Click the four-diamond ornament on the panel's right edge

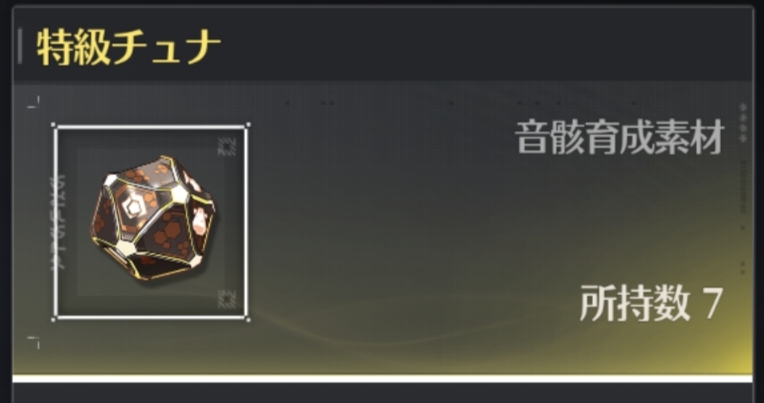[743, 123]
